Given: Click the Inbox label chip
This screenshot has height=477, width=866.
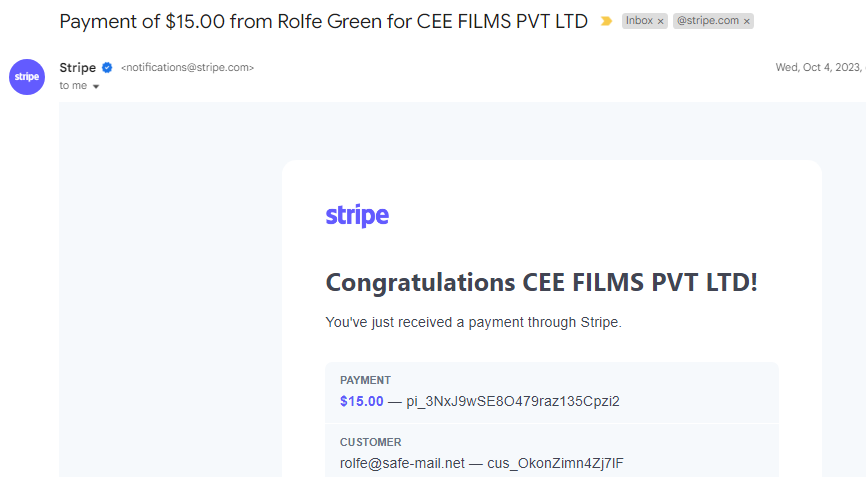Looking at the screenshot, I should coord(639,21).
